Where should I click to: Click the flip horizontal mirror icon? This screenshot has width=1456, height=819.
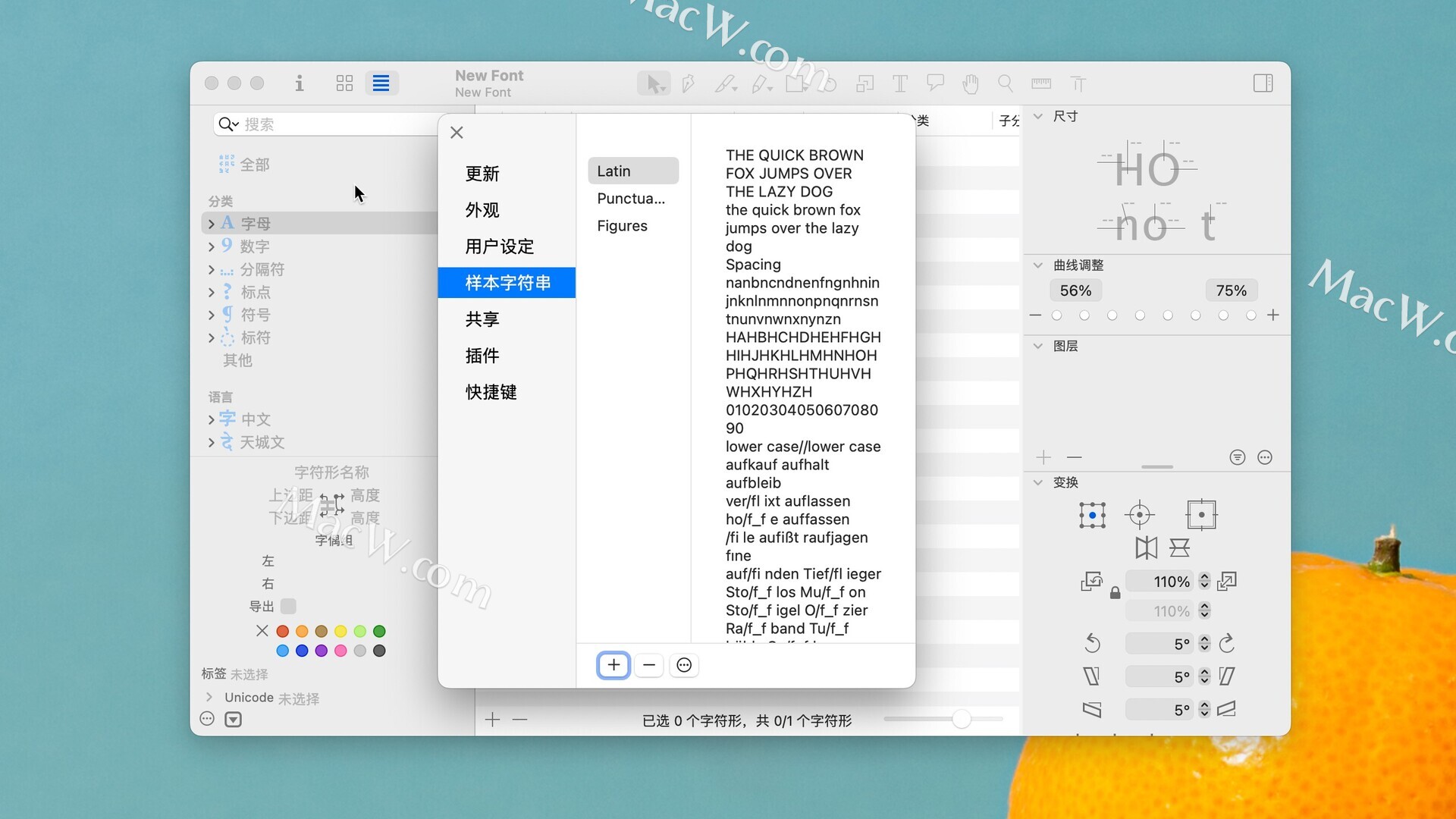[x=1147, y=548]
